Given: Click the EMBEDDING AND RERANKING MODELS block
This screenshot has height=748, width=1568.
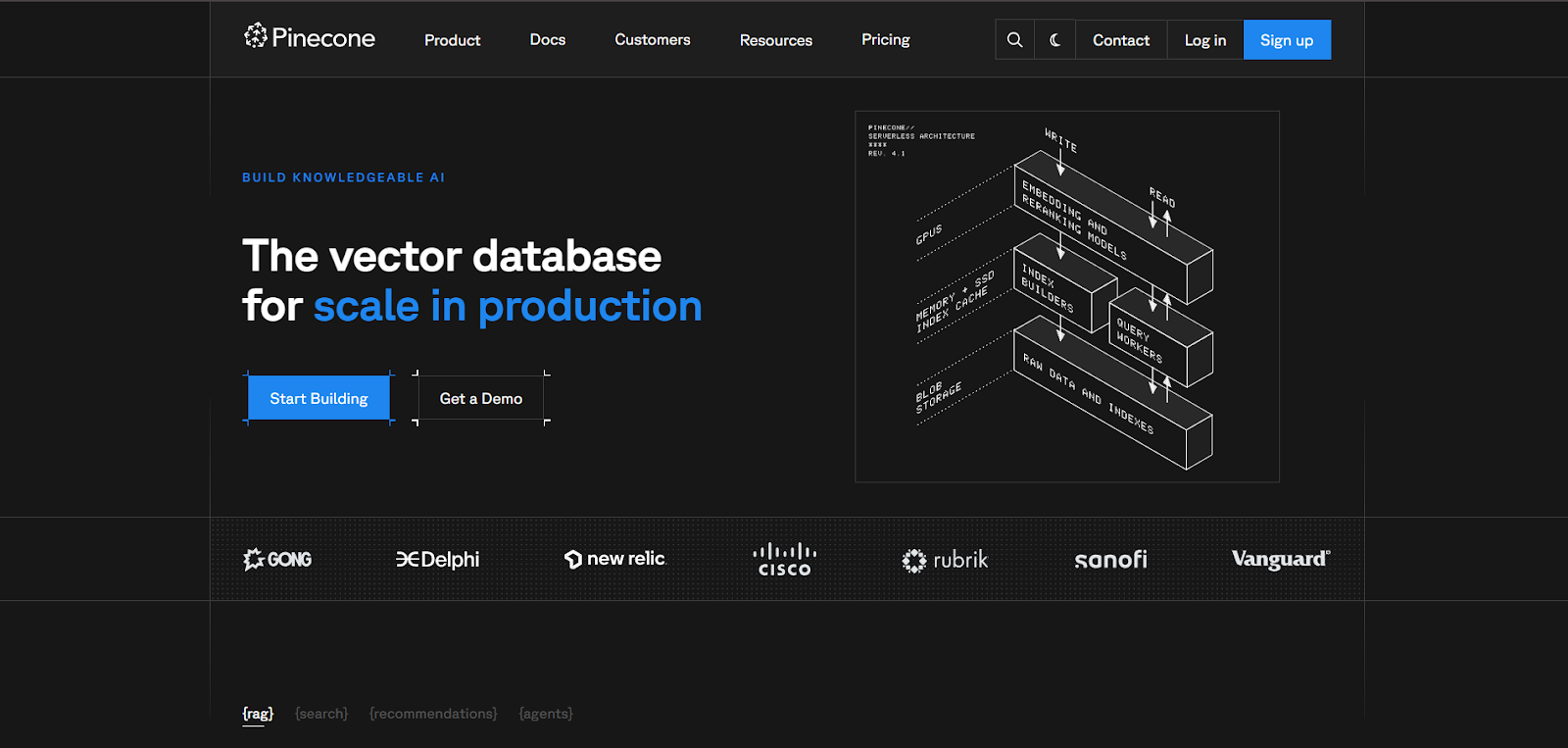Looking at the screenshot, I should coord(1112,227).
